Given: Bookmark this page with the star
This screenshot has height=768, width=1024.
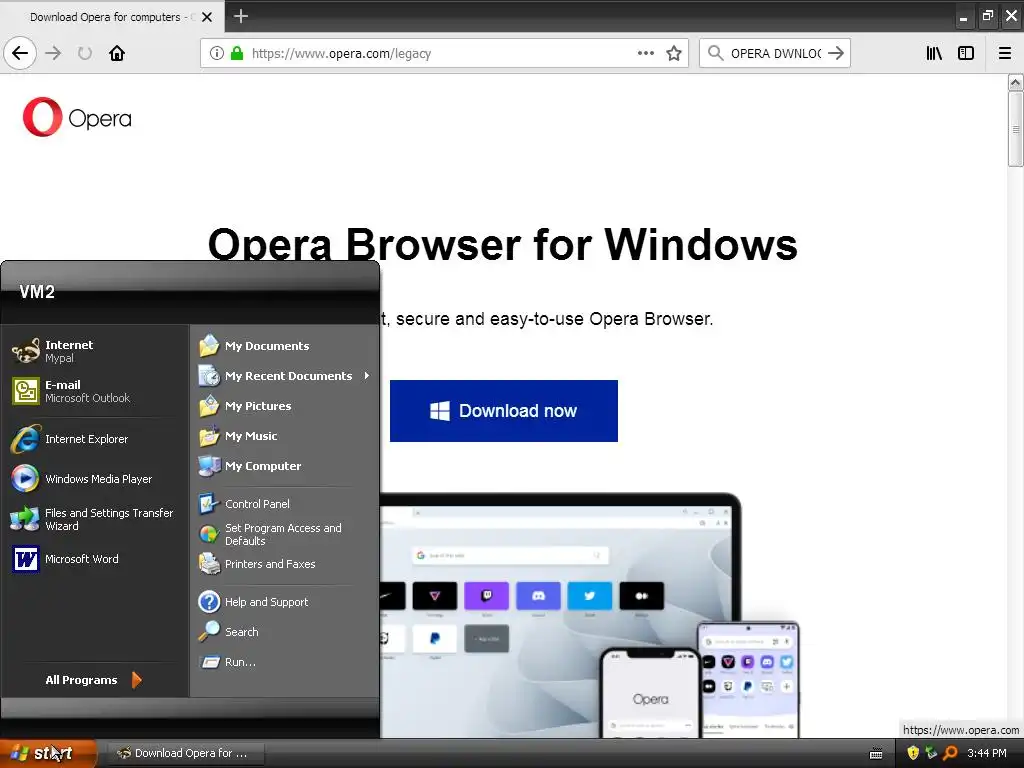Looking at the screenshot, I should [674, 53].
